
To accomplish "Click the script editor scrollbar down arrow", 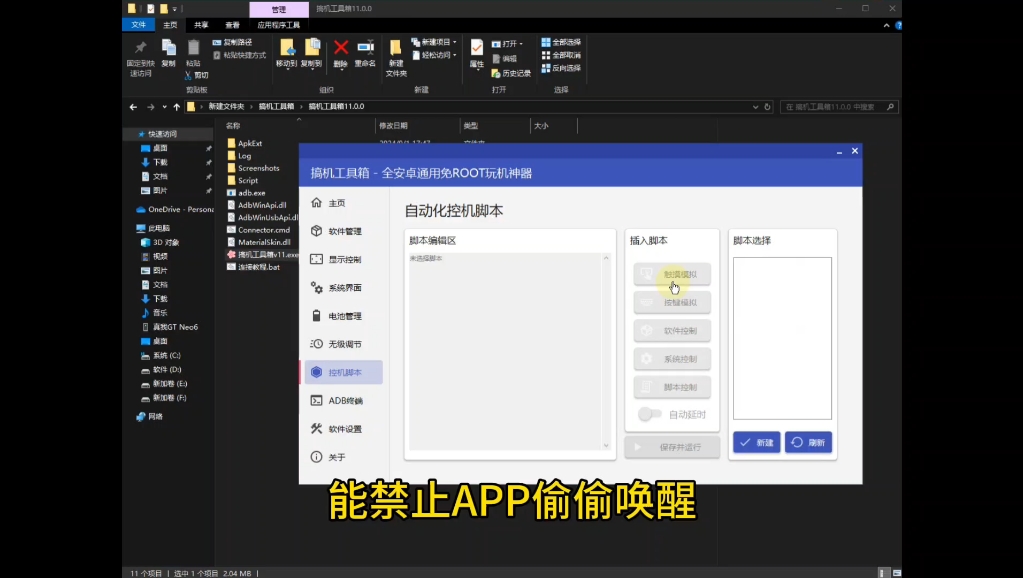I will (x=606, y=446).
